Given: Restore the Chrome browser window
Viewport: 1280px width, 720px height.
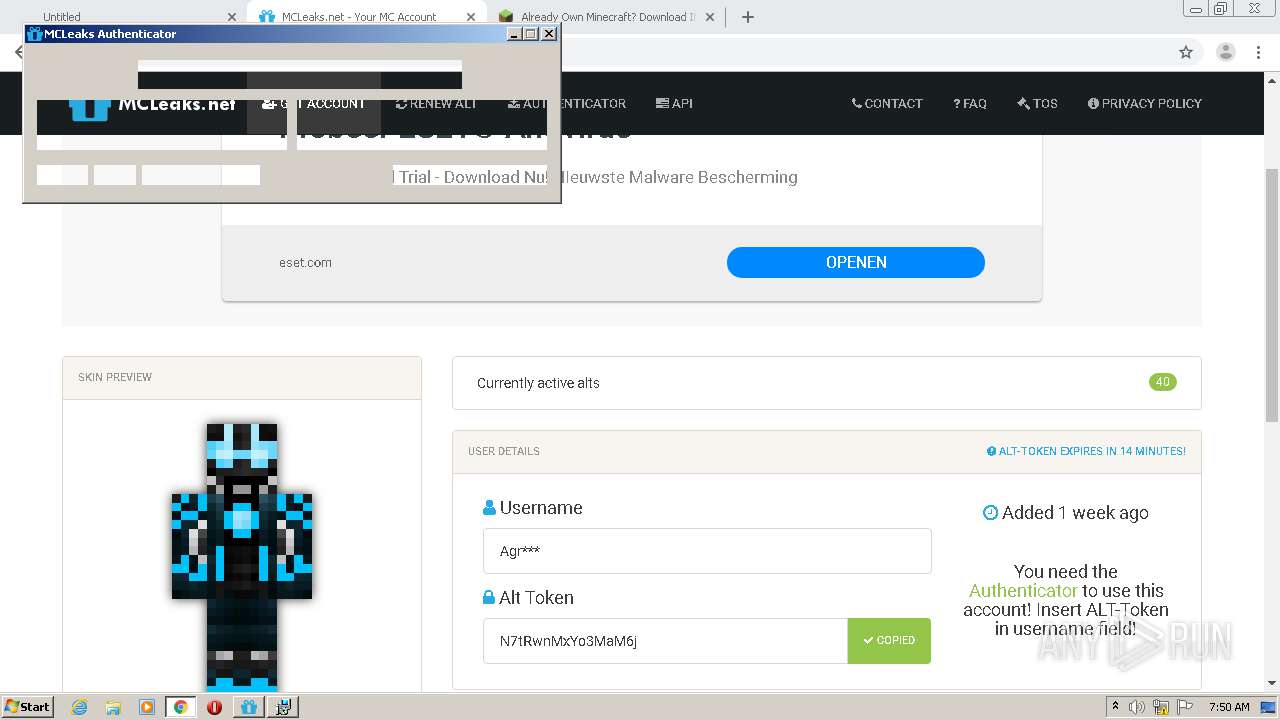Looking at the screenshot, I should click(x=1220, y=9).
